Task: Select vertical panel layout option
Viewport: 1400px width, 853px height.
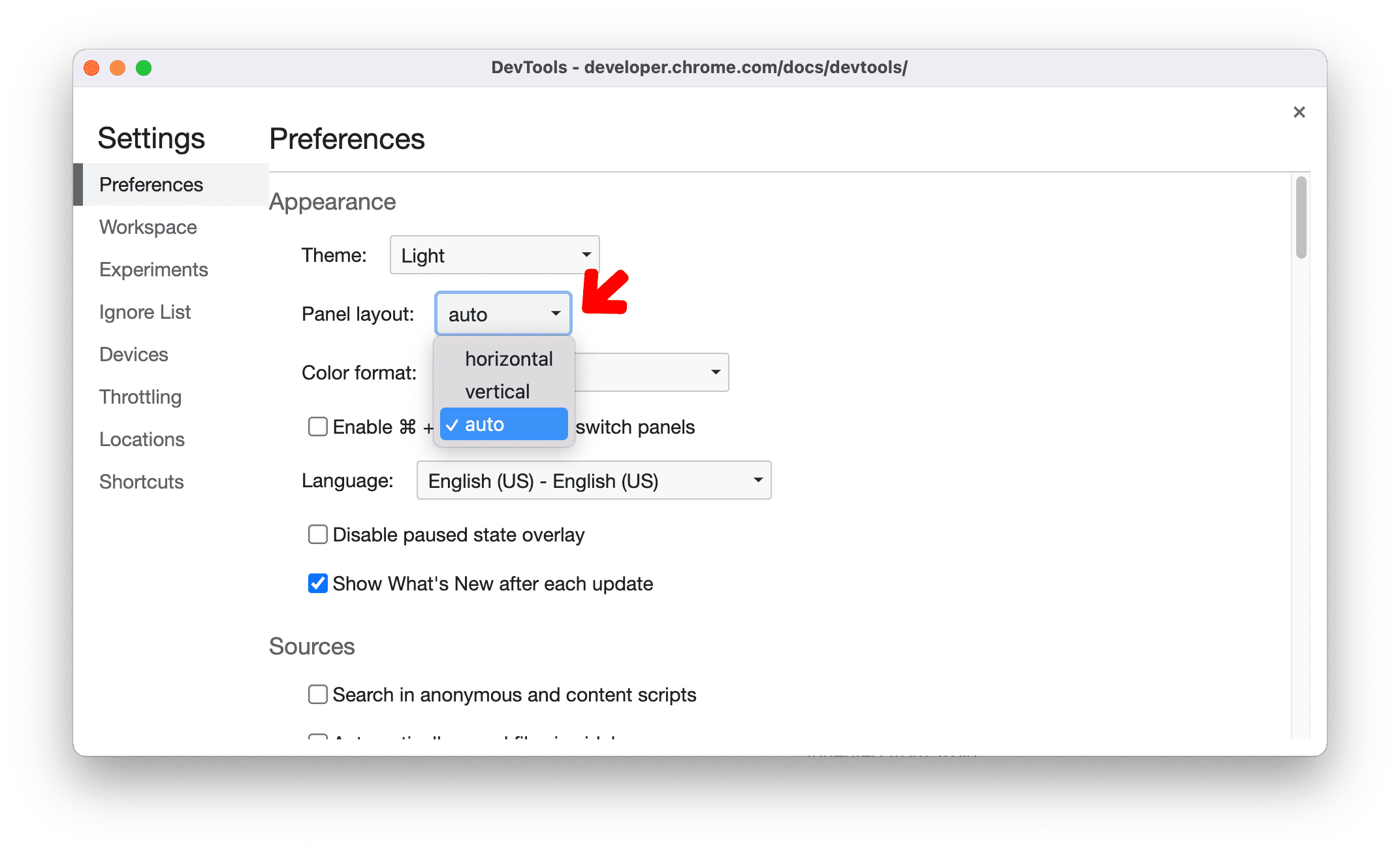Action: [496, 390]
